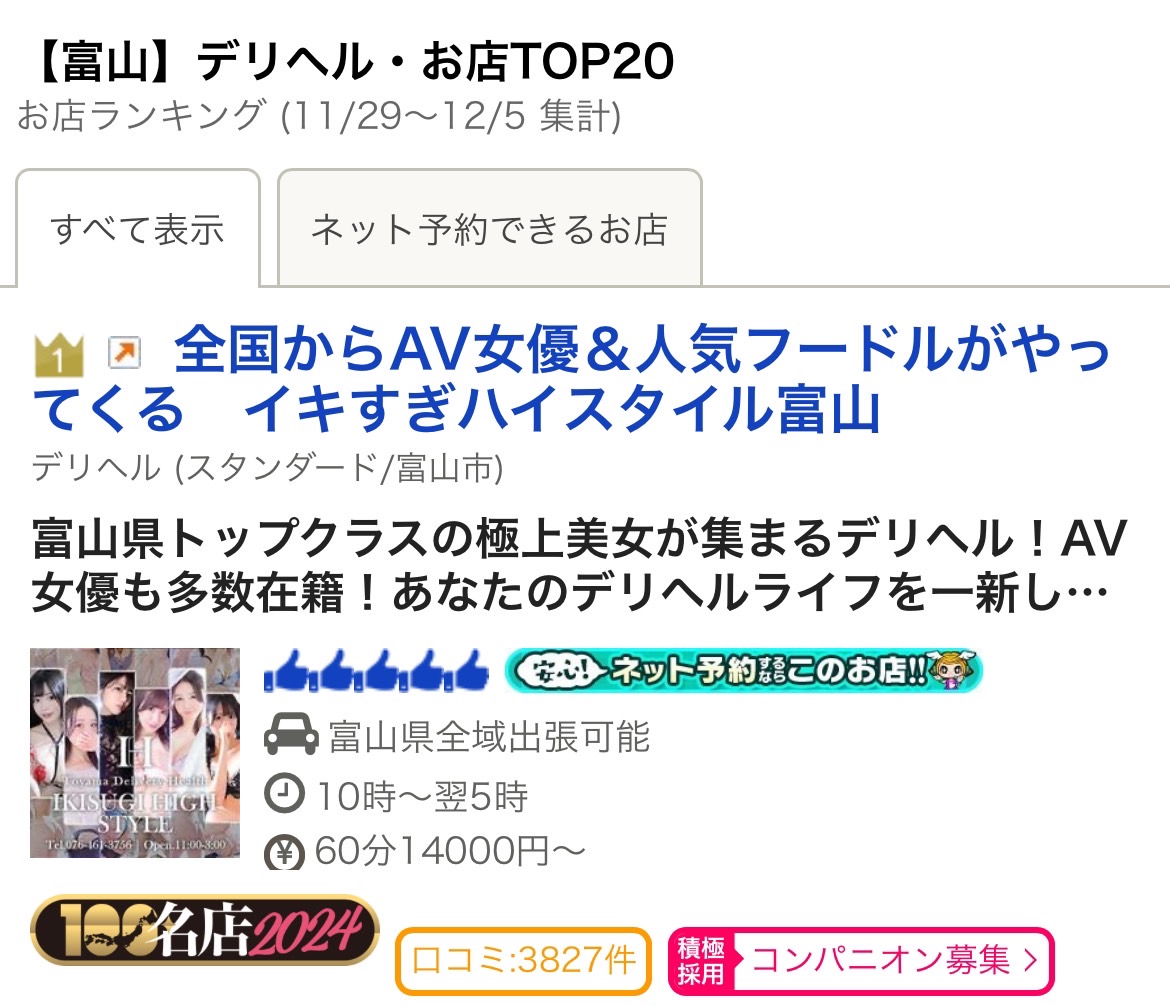Click the デリヘル (スタンダード/富山市) category text

[268, 469]
